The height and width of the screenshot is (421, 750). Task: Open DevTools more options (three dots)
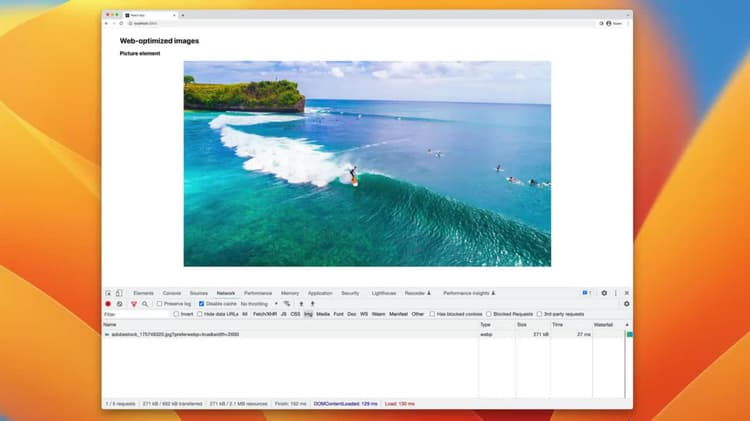[x=616, y=293]
